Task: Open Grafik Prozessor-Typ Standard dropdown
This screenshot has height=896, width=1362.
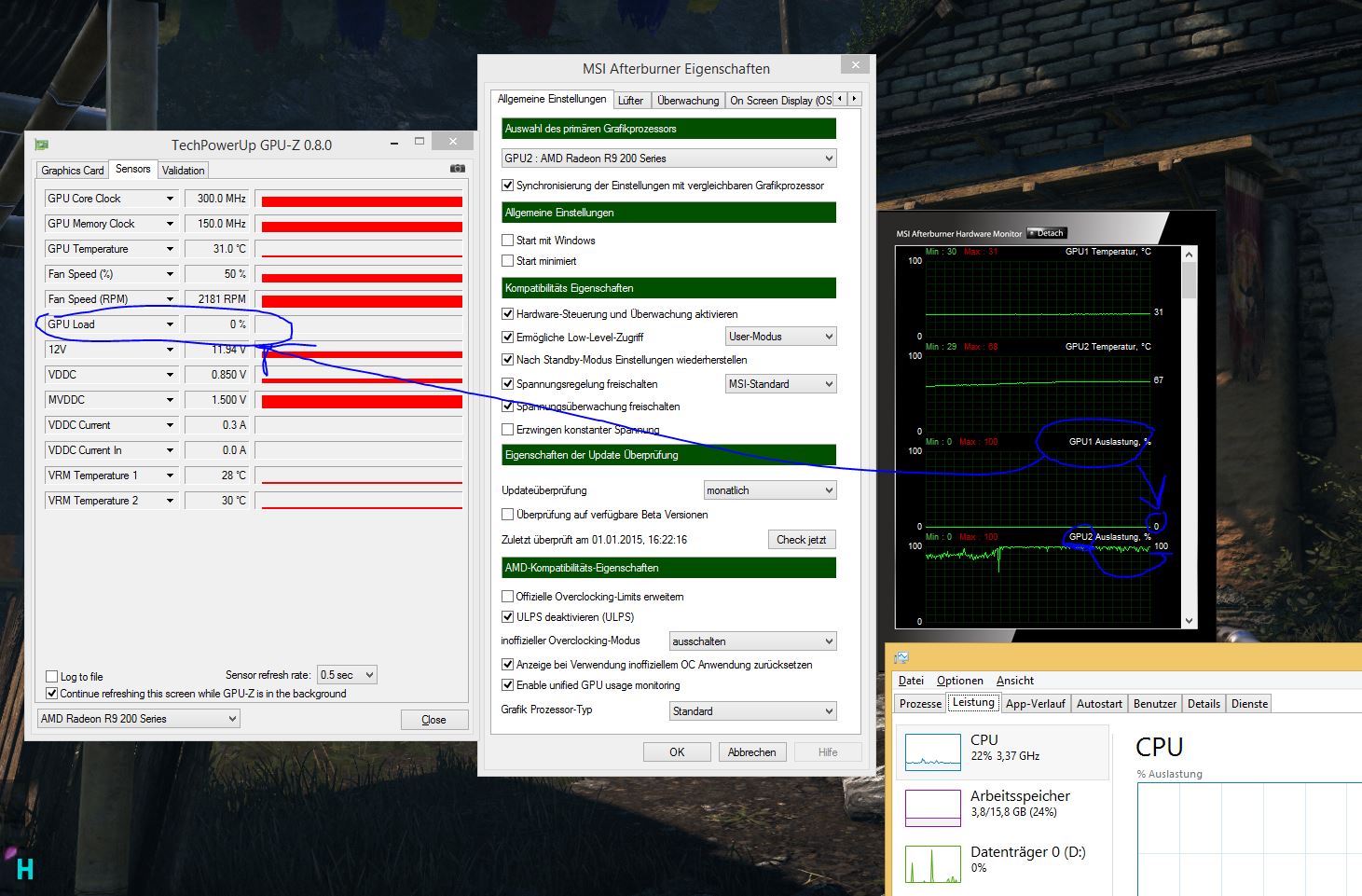Action: pos(753,711)
